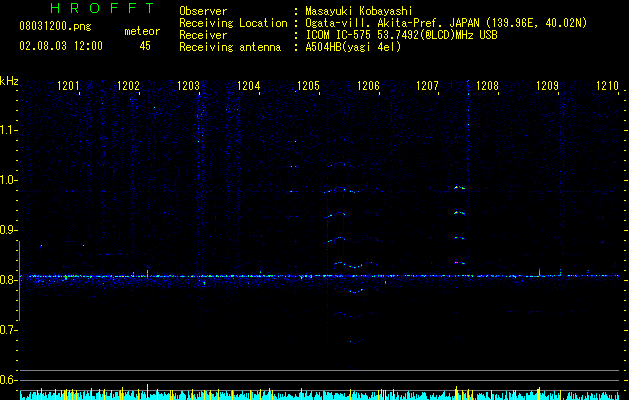Click the Receiver field label
This screenshot has height=400, width=629.
(x=203, y=35)
